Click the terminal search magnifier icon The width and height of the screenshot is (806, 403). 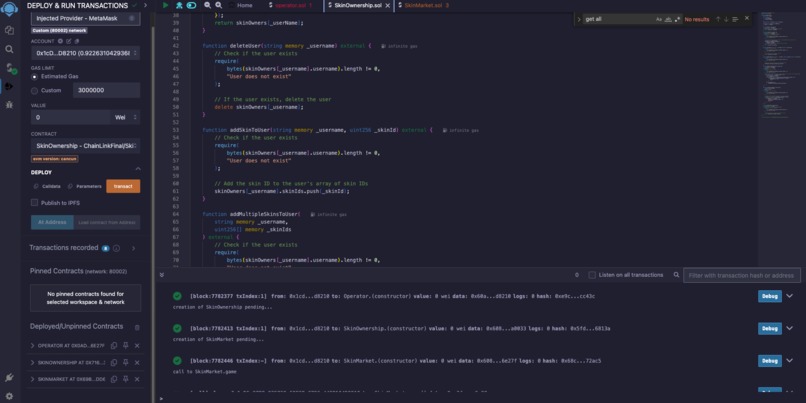coord(676,275)
